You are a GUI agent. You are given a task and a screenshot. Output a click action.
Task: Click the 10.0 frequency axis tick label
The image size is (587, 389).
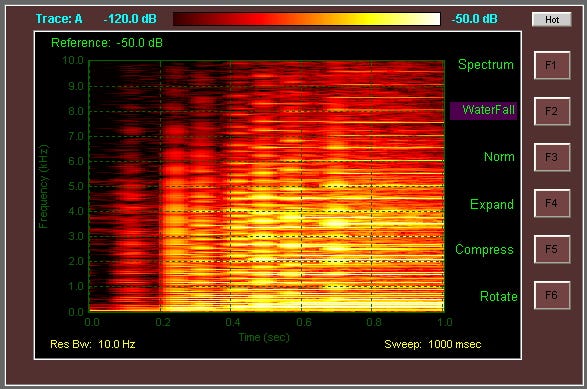73,60
